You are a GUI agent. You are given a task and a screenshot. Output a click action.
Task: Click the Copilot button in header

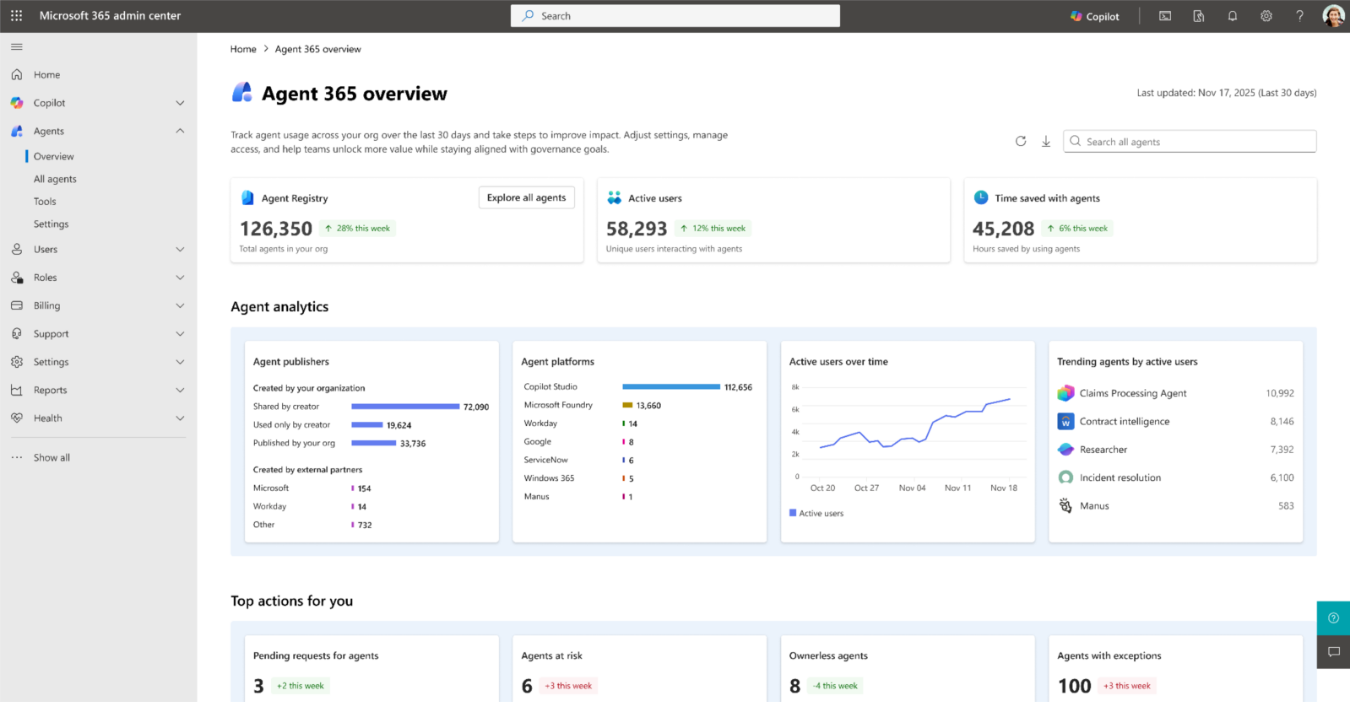(1095, 16)
